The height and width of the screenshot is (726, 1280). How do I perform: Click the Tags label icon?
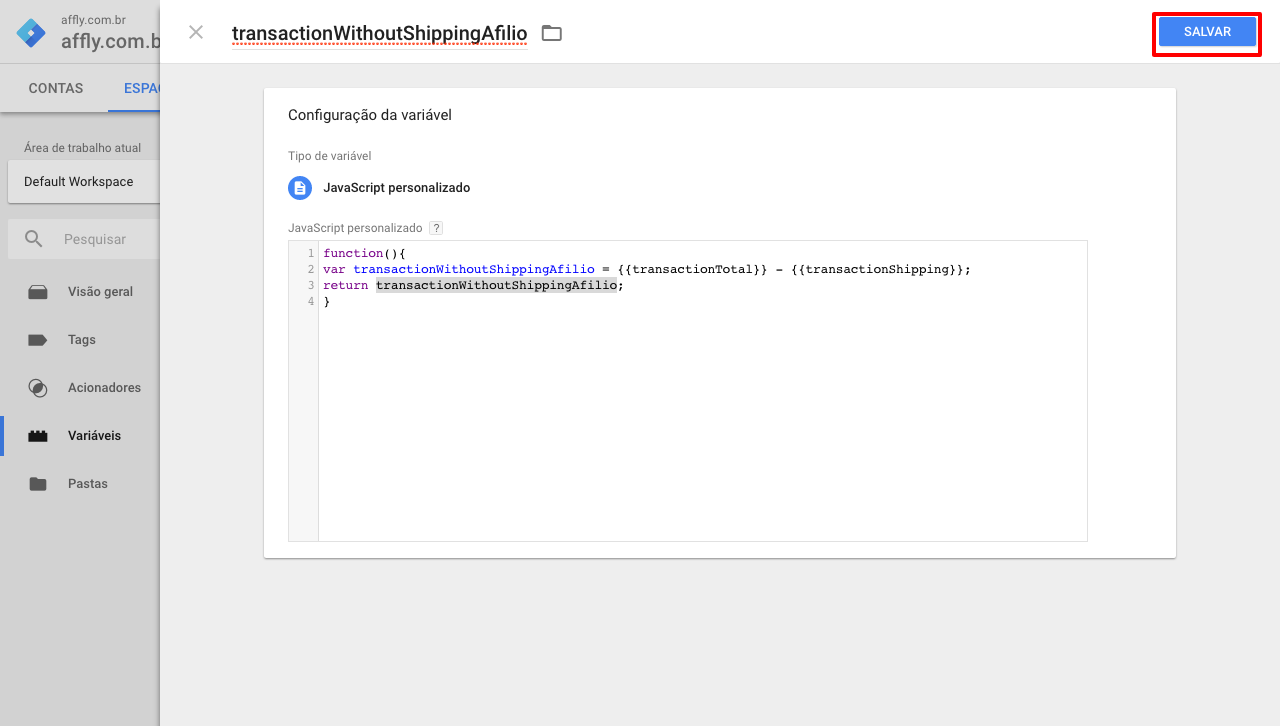coord(38,340)
